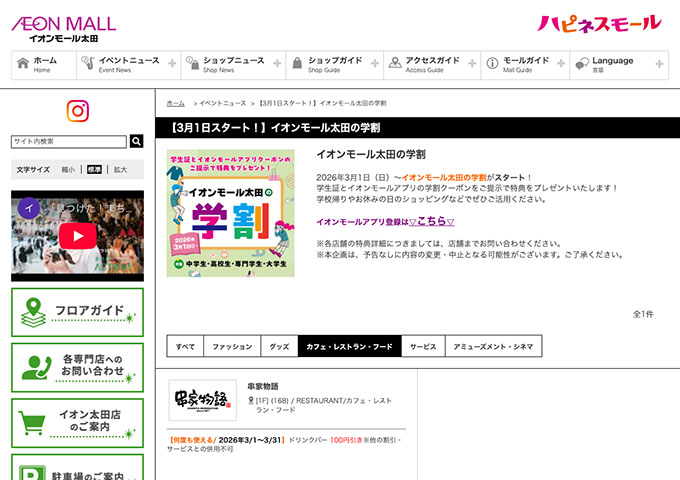The height and width of the screenshot is (480, 680).
Task: Select the ファッション category tab
Action: pos(232,347)
